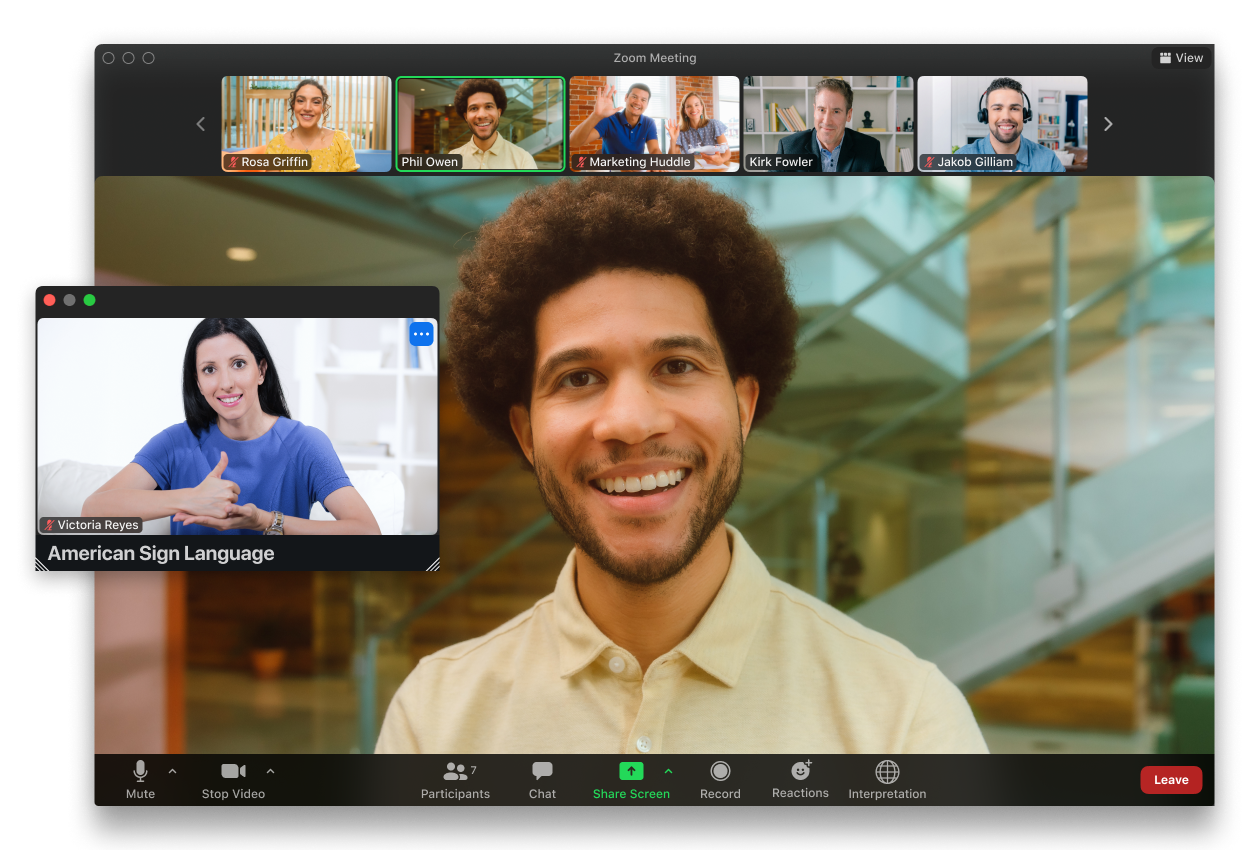Minimize the sign language interpreter window
The image size is (1250, 850).
click(69, 300)
